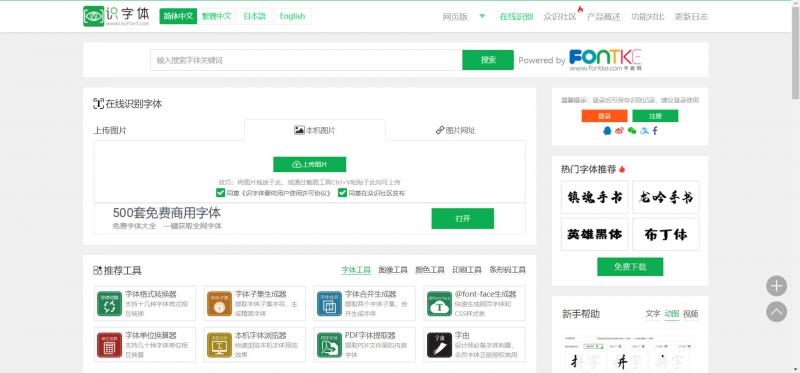Click the back-to-top chevron button
800x373 pixels.
pos(776,311)
